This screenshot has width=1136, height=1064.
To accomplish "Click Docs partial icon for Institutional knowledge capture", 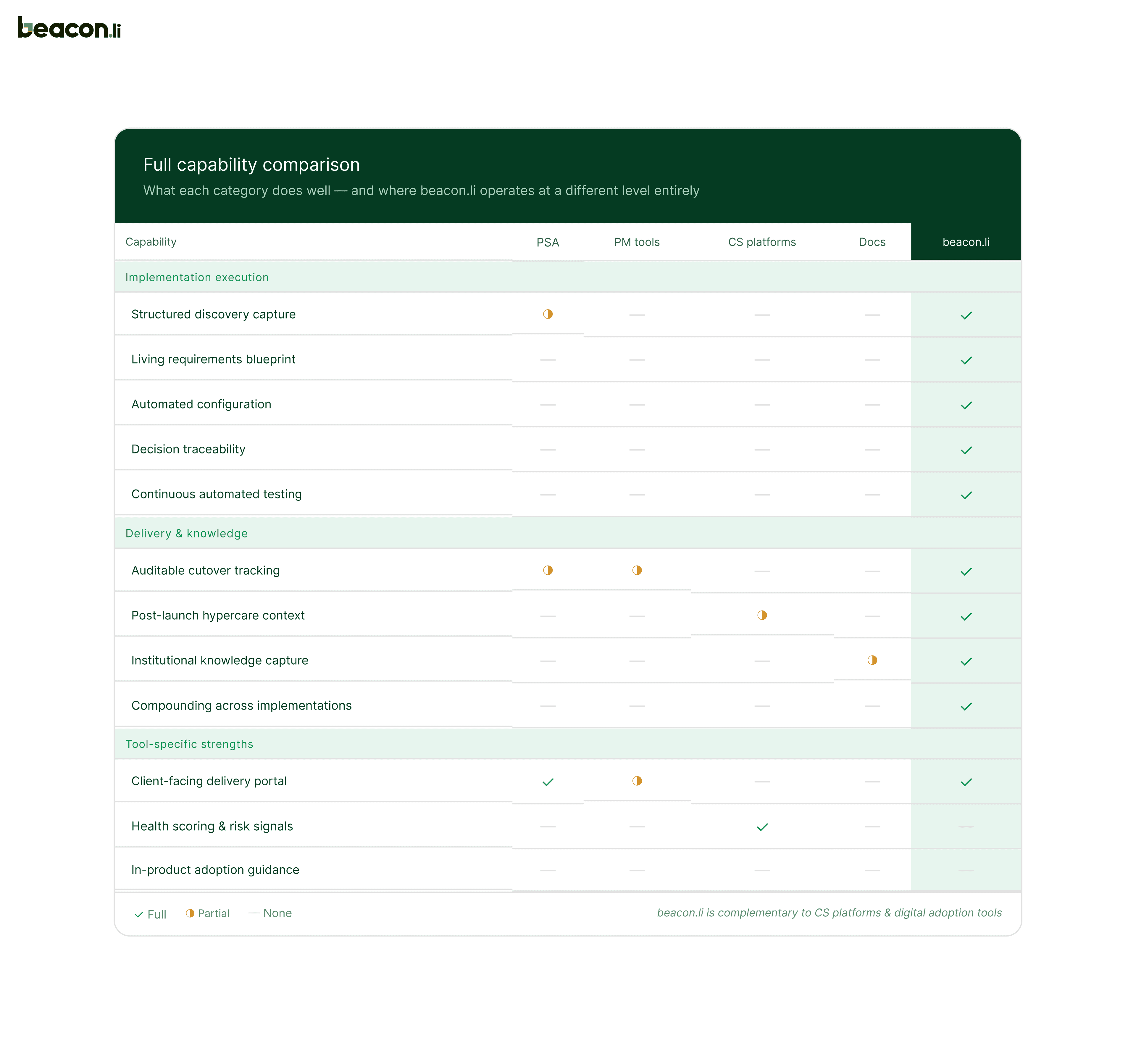I will [x=872, y=660].
